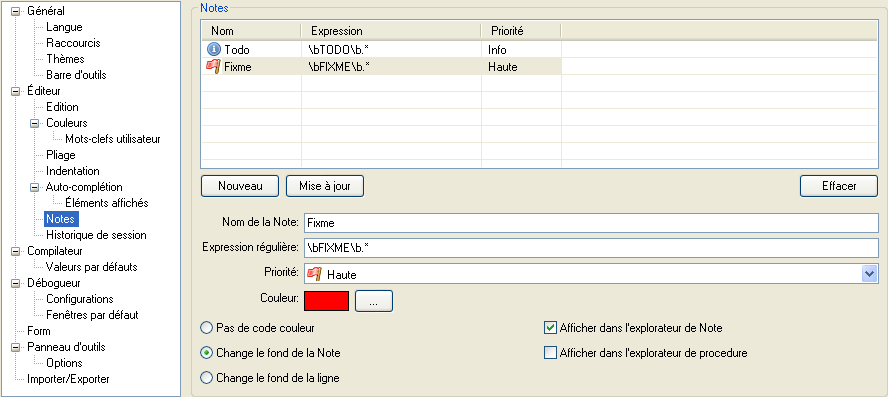Open the Barre d'outils settings page
Screen dimensions: 888x397
pyautogui.click(x=76, y=75)
